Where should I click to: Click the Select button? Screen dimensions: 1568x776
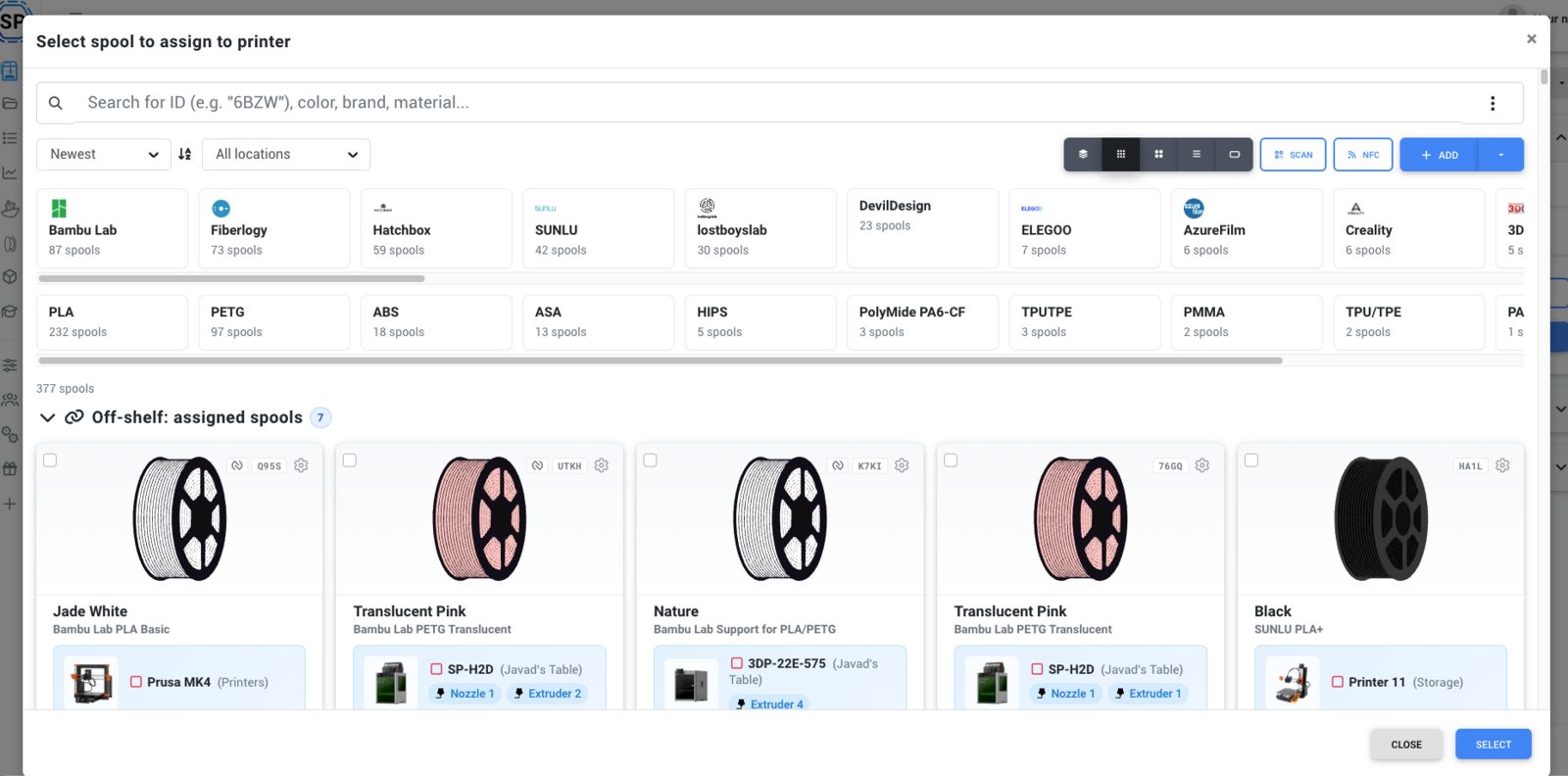(x=1494, y=745)
